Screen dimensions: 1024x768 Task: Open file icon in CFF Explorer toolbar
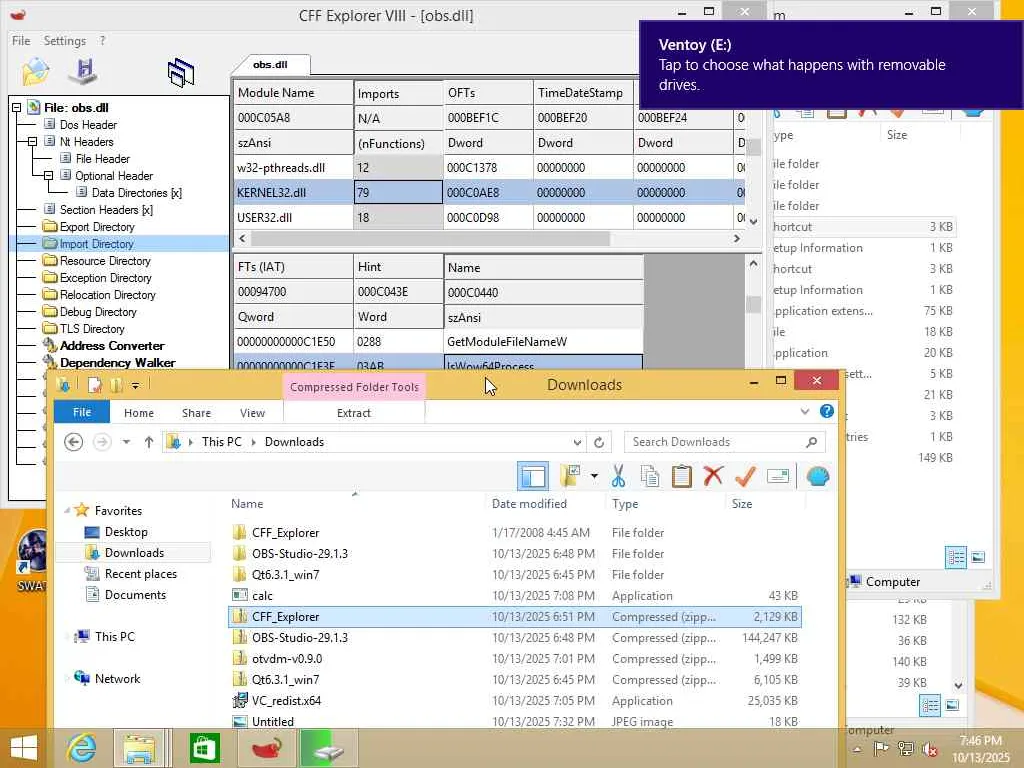tap(35, 72)
